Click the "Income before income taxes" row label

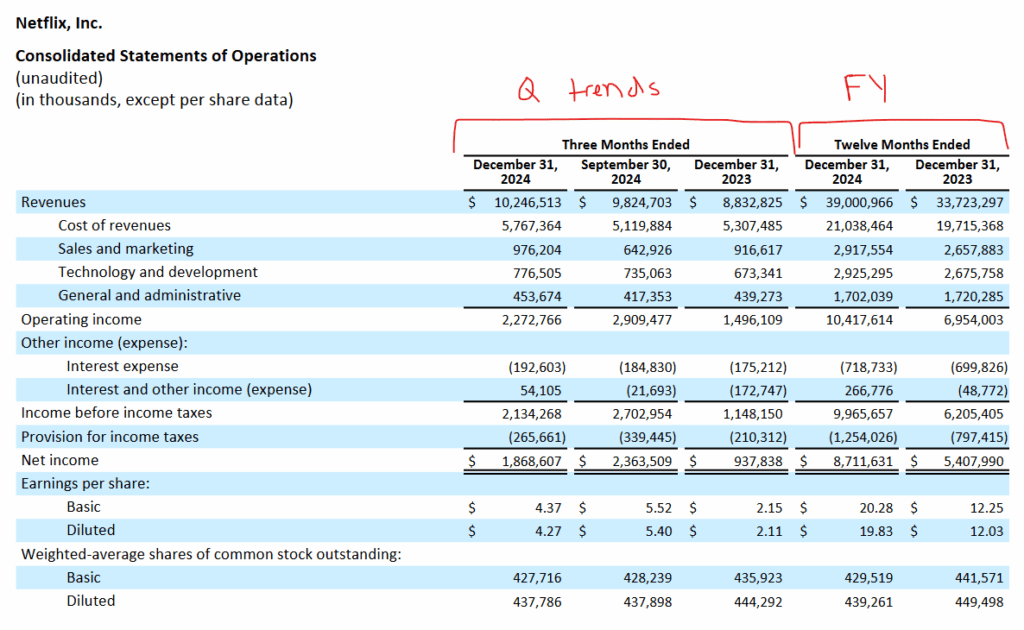click(116, 413)
